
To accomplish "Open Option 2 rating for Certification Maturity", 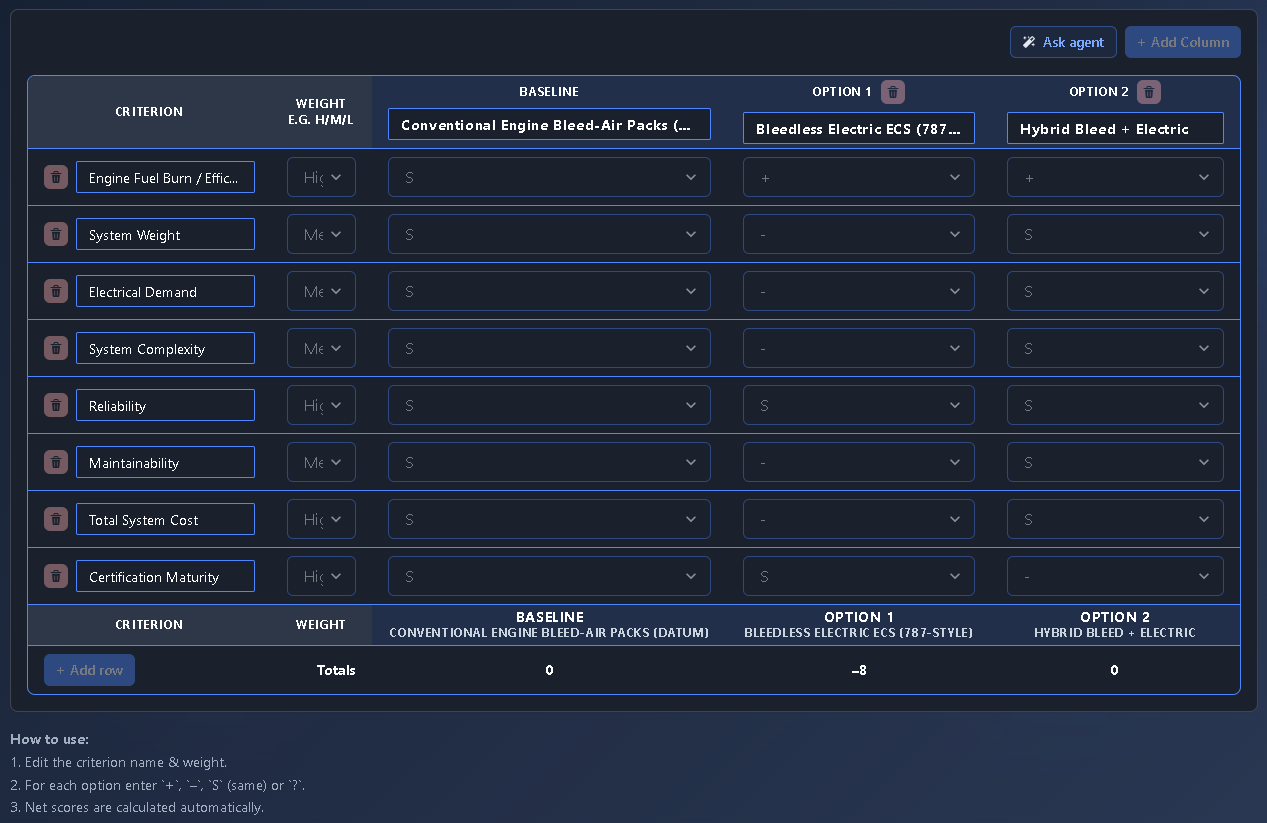I will 1115,576.
